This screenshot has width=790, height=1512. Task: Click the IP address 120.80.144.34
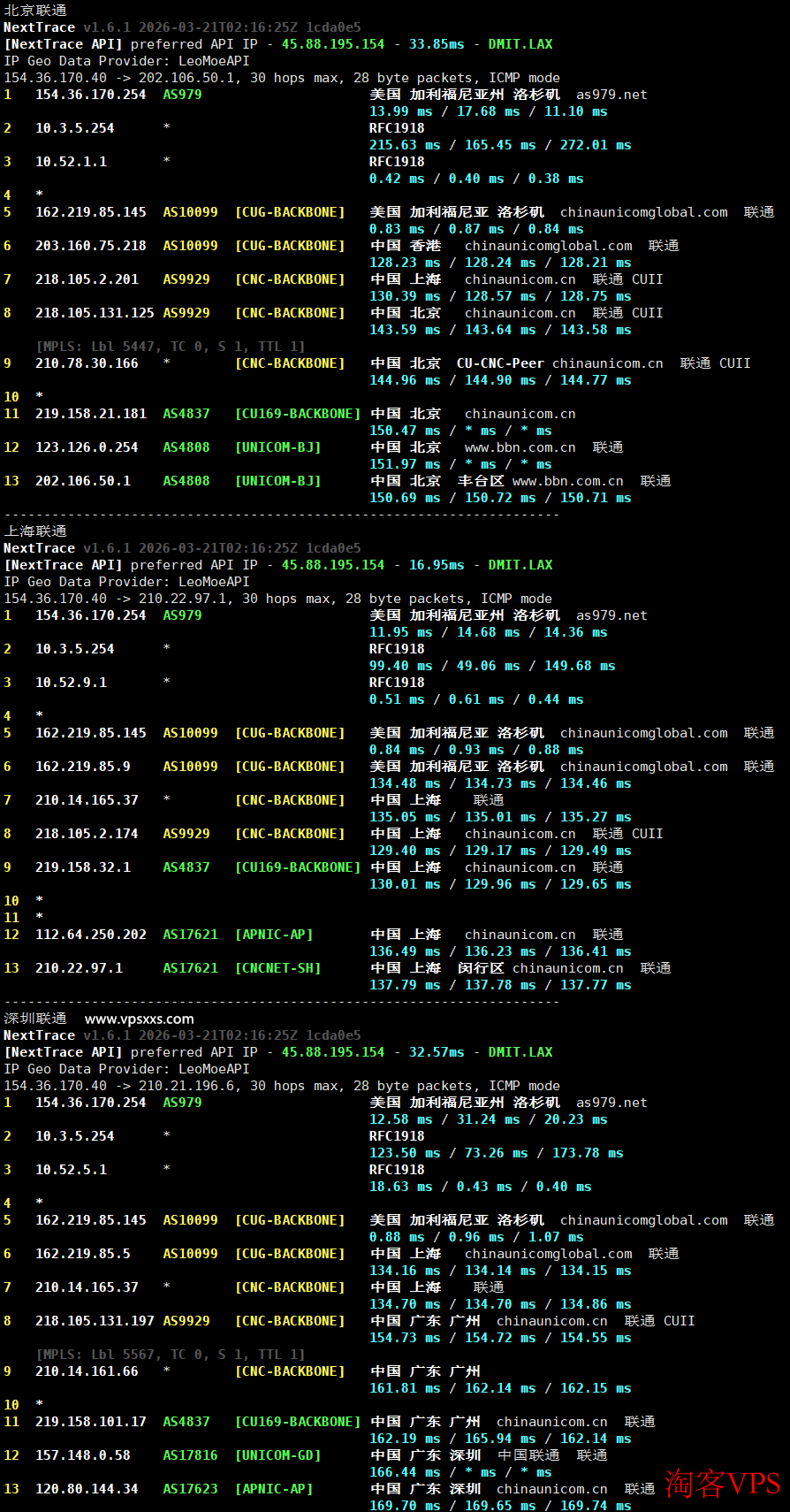pos(87,1489)
